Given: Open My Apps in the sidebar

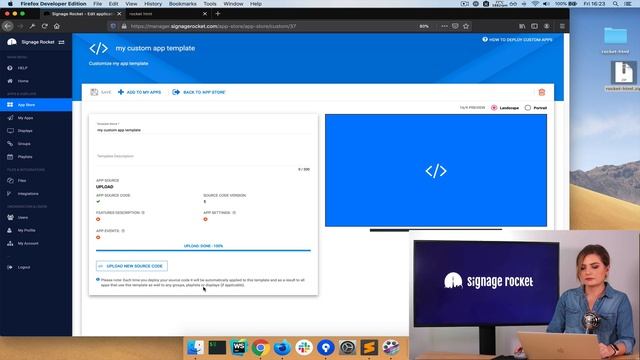Looking at the screenshot, I should (x=25, y=118).
